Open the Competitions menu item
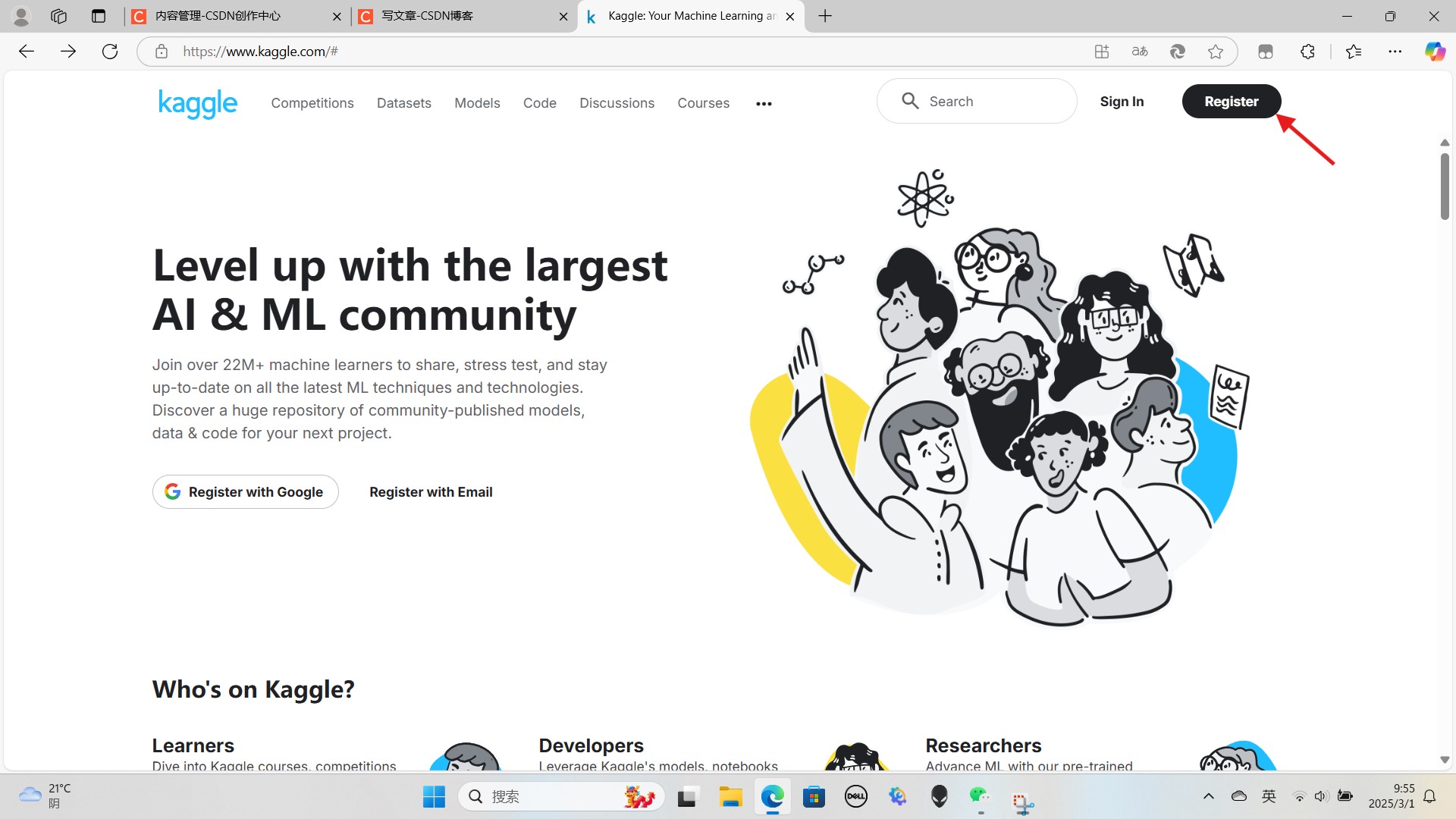This screenshot has width=1456, height=819. 312,103
